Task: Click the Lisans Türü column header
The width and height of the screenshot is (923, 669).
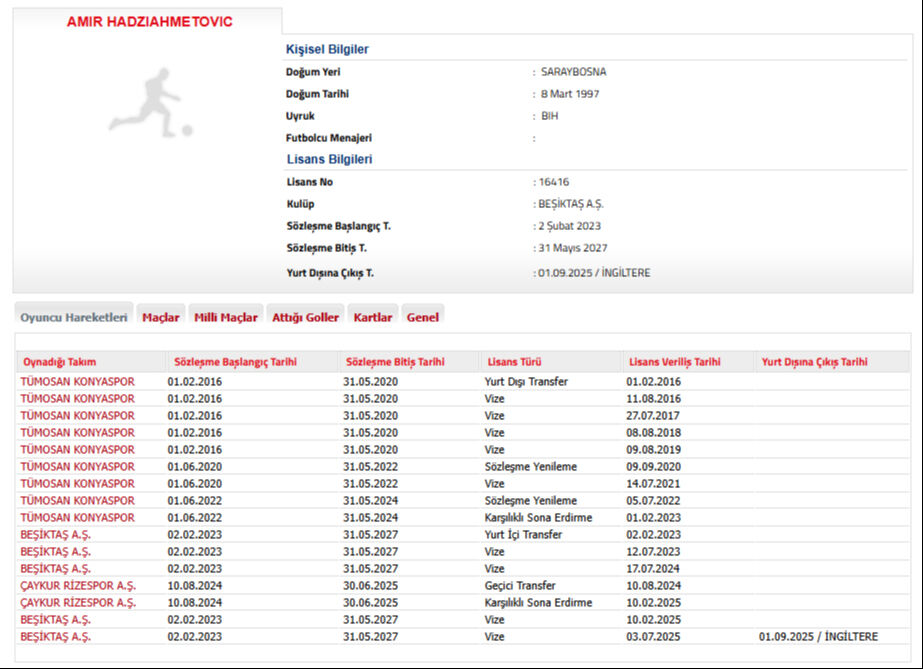Action: (x=514, y=362)
